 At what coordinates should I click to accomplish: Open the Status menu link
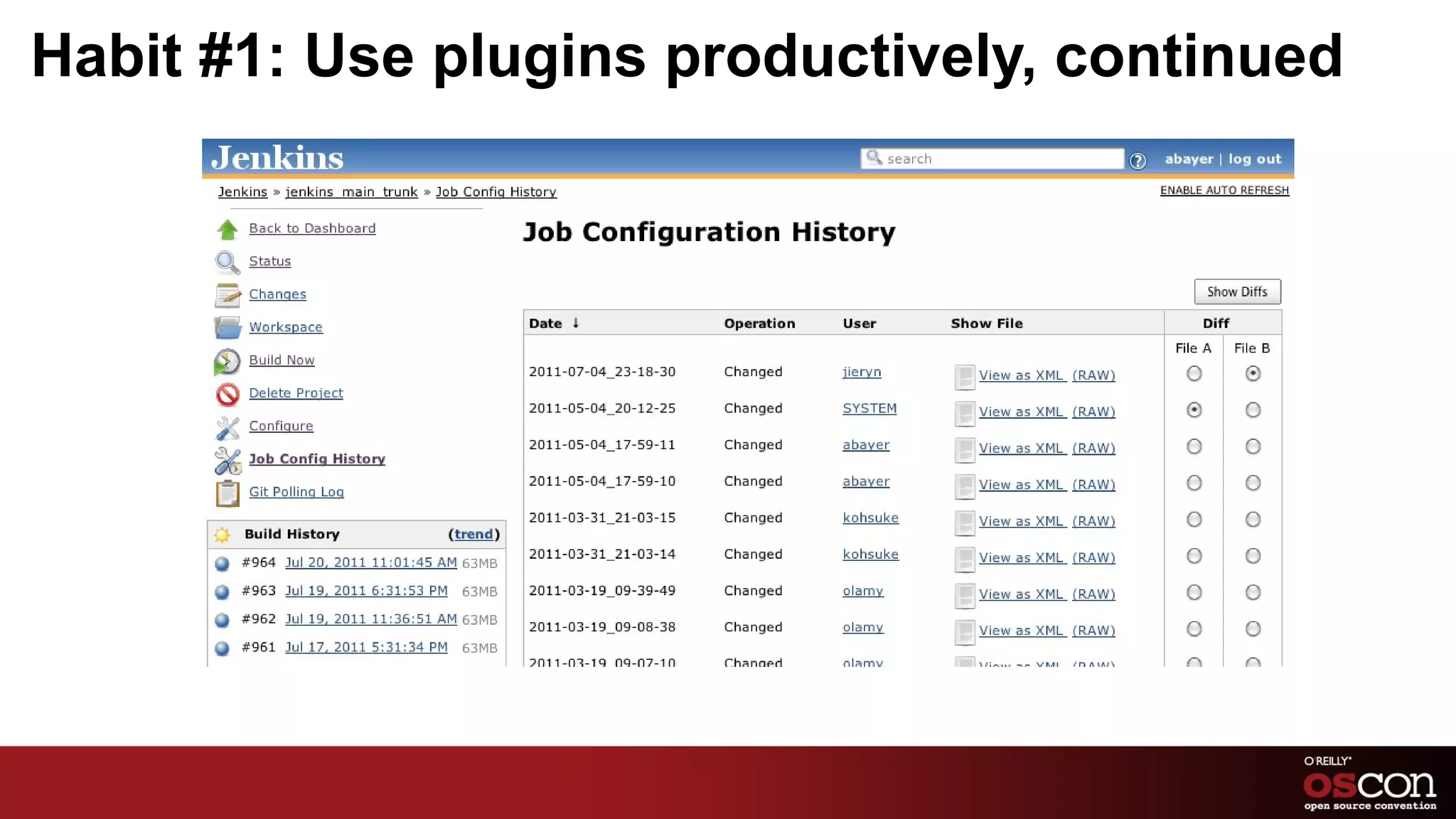tap(270, 261)
